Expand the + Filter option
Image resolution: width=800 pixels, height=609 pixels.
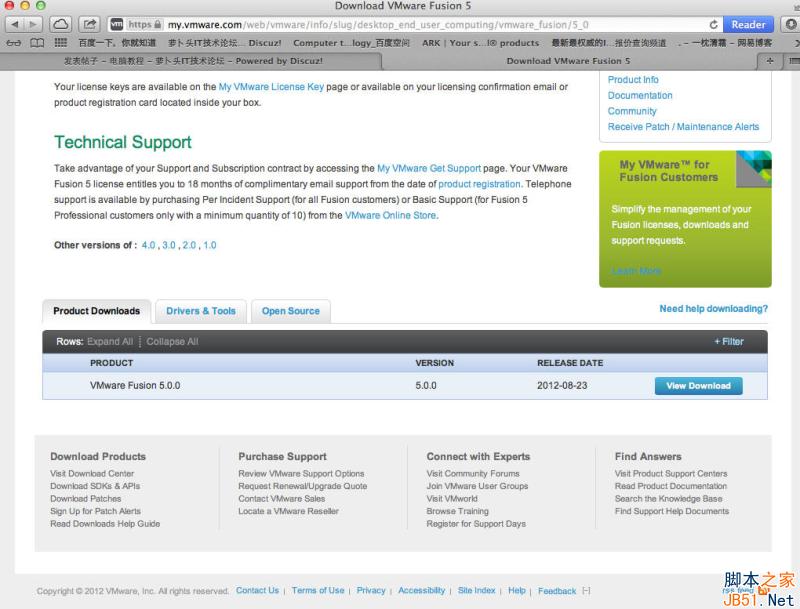(x=729, y=342)
